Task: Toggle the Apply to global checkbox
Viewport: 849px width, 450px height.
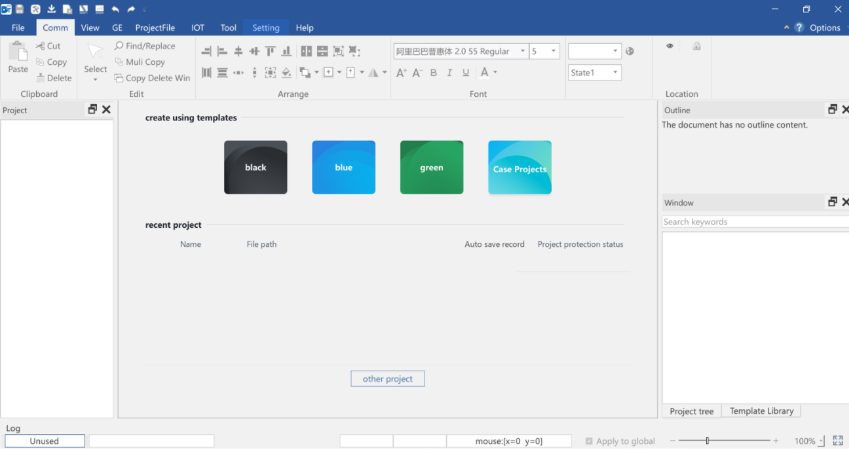Action: [589, 441]
